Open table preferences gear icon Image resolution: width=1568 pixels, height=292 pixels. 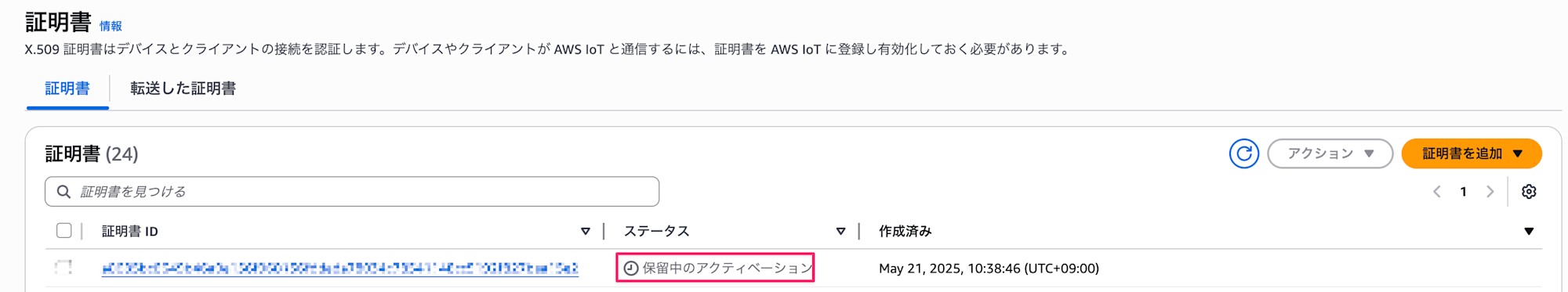click(x=1529, y=192)
